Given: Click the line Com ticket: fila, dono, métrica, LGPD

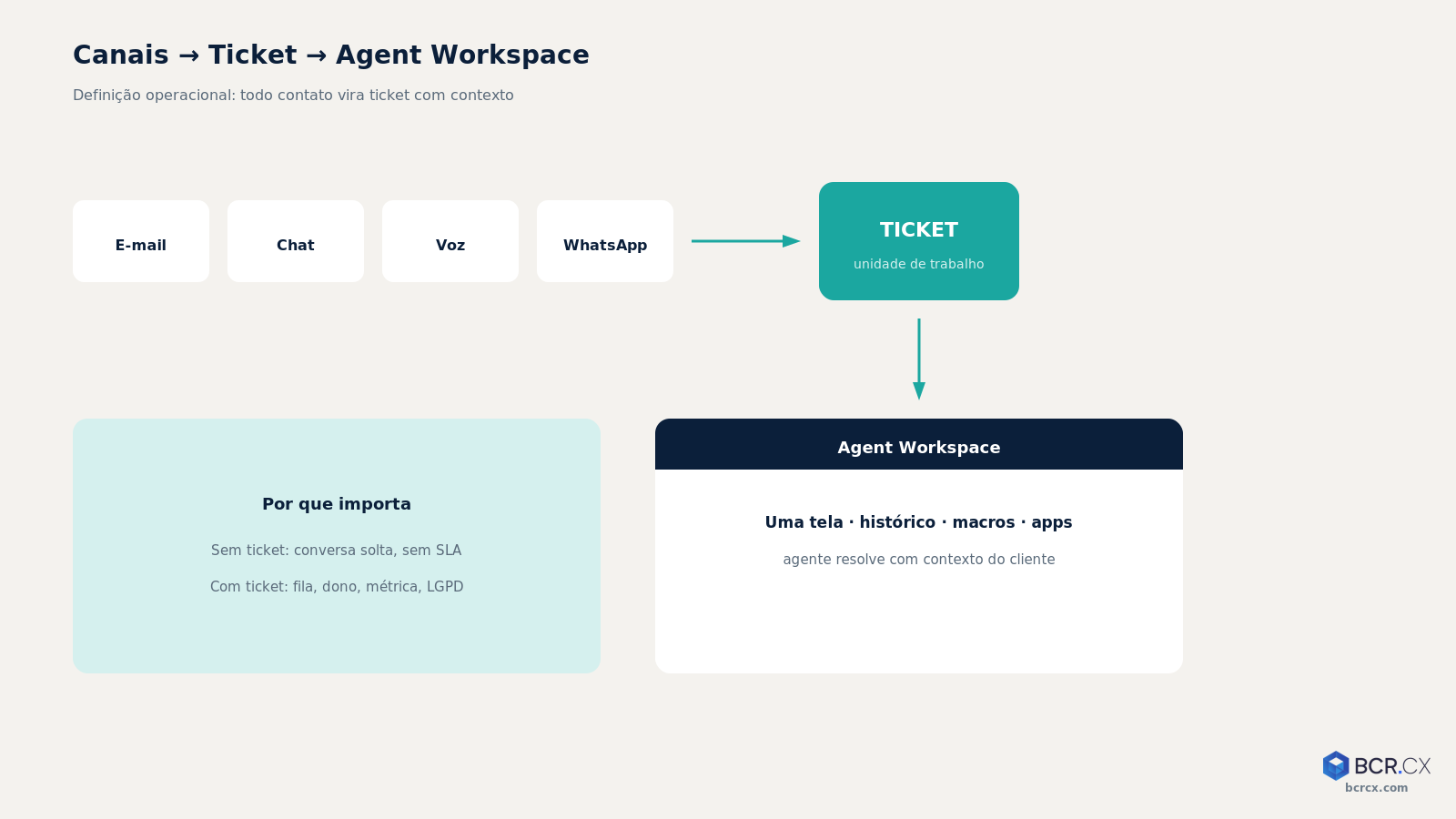Looking at the screenshot, I should point(337,587).
